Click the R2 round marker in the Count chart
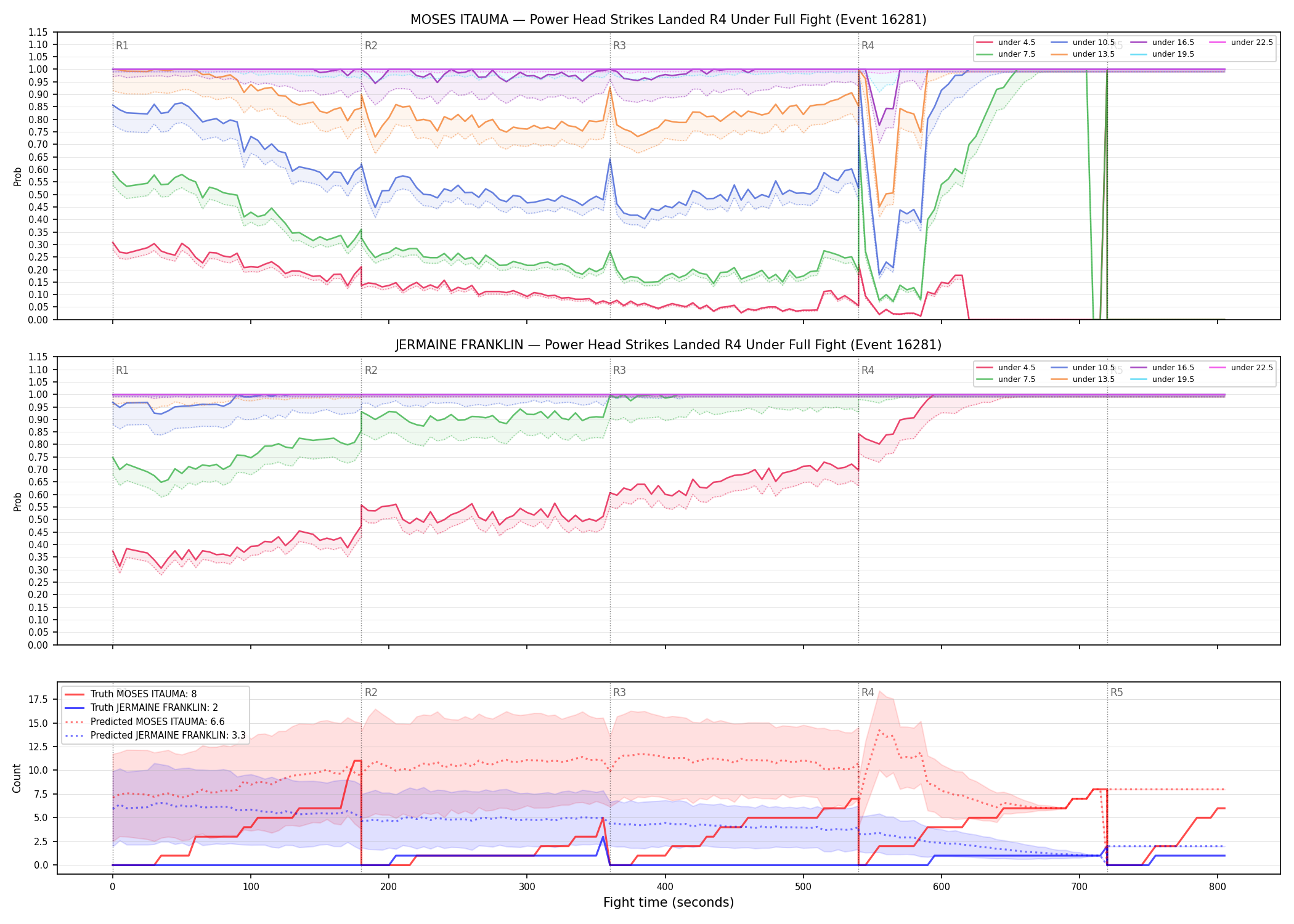 (x=371, y=692)
